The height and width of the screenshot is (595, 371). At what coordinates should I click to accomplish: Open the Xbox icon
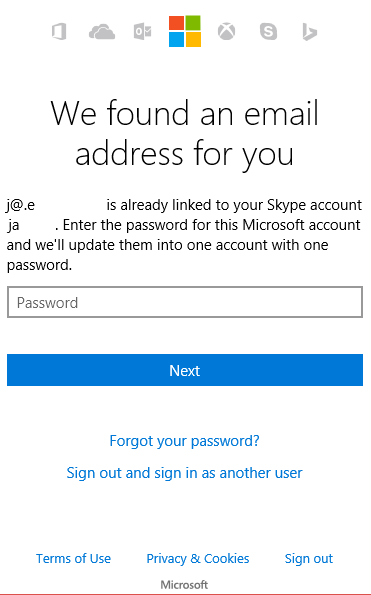point(226,31)
